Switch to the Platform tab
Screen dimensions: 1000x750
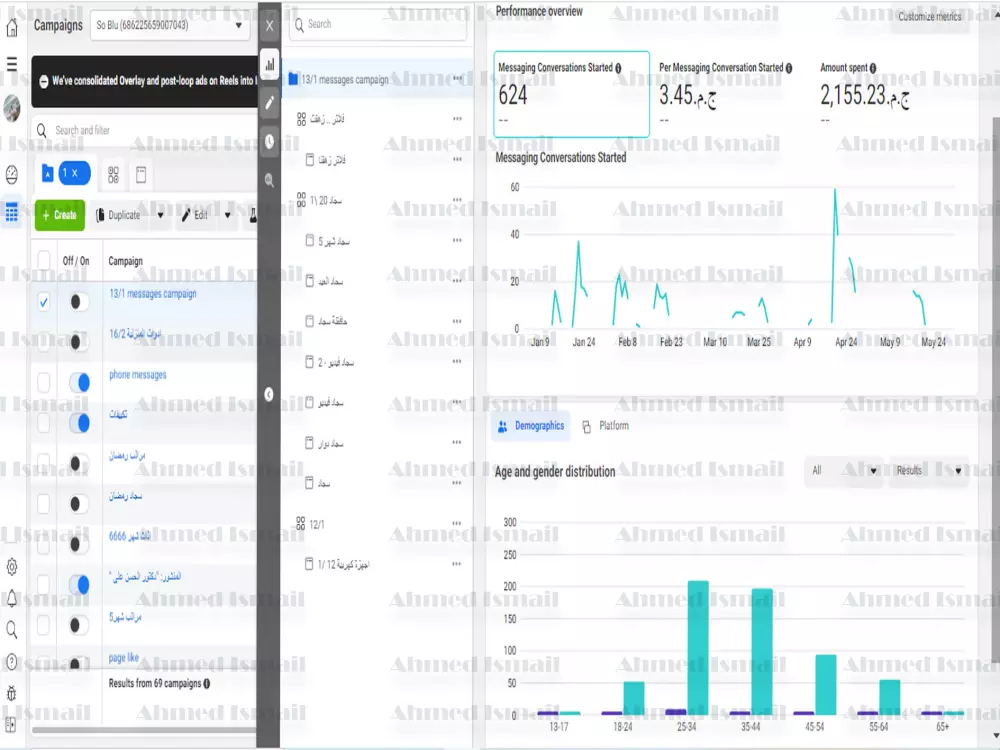[x=606, y=426]
